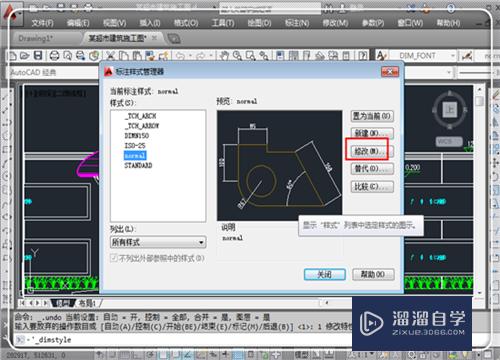Image resolution: width=500 pixels, height=360 pixels.
Task: Select normal in styles list
Action: click(135, 156)
